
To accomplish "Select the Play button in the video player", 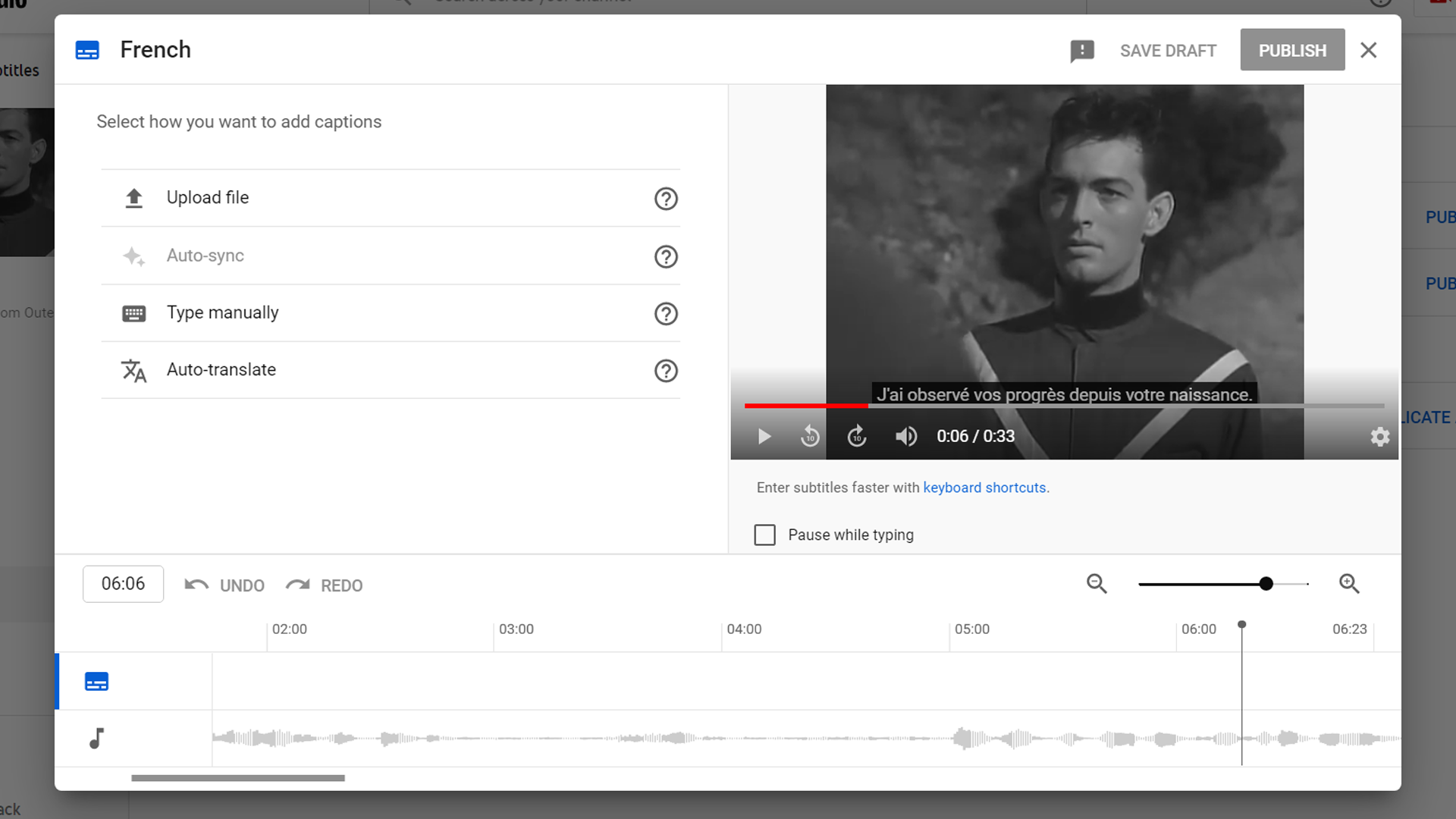I will (x=763, y=436).
